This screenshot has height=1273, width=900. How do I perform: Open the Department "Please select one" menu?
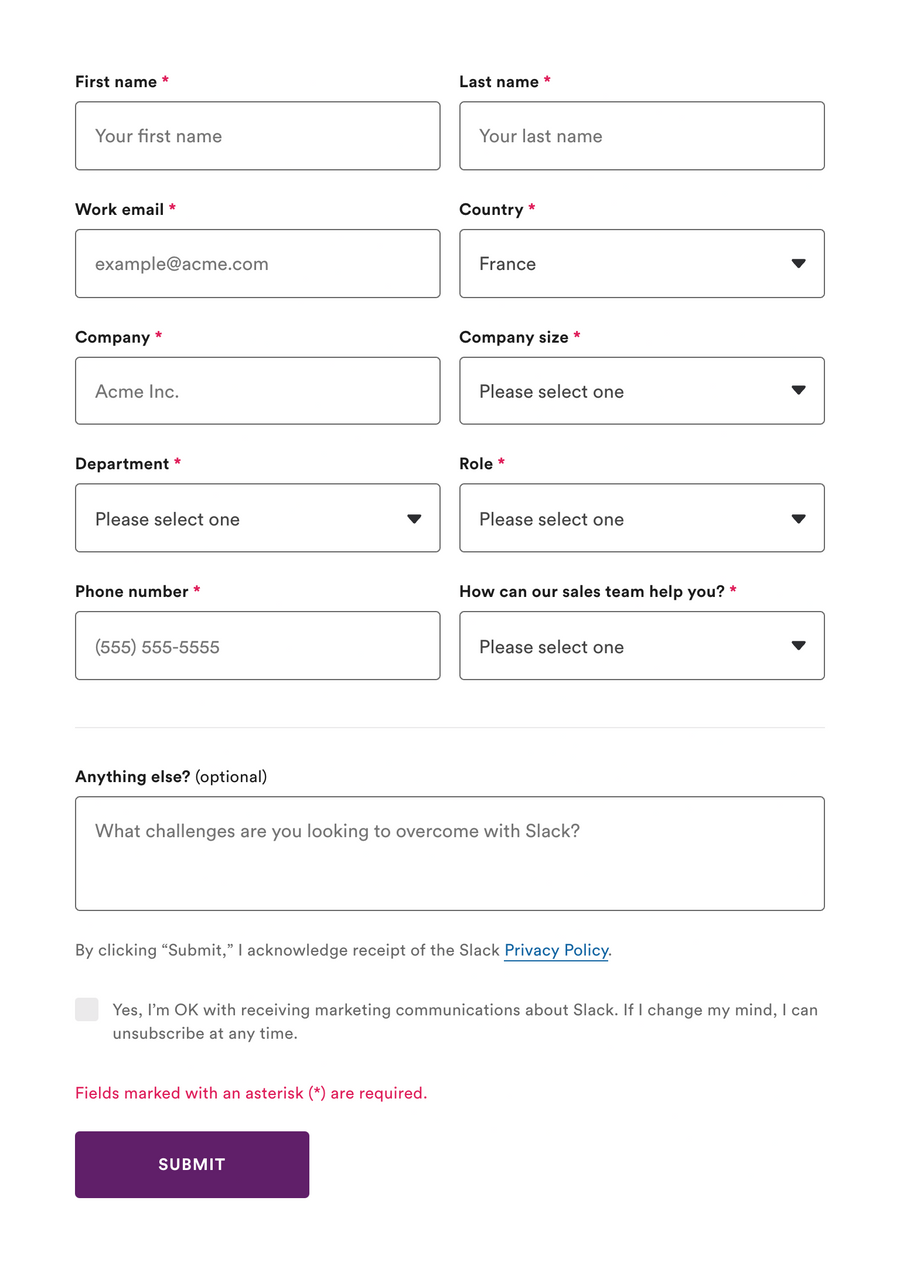click(257, 518)
